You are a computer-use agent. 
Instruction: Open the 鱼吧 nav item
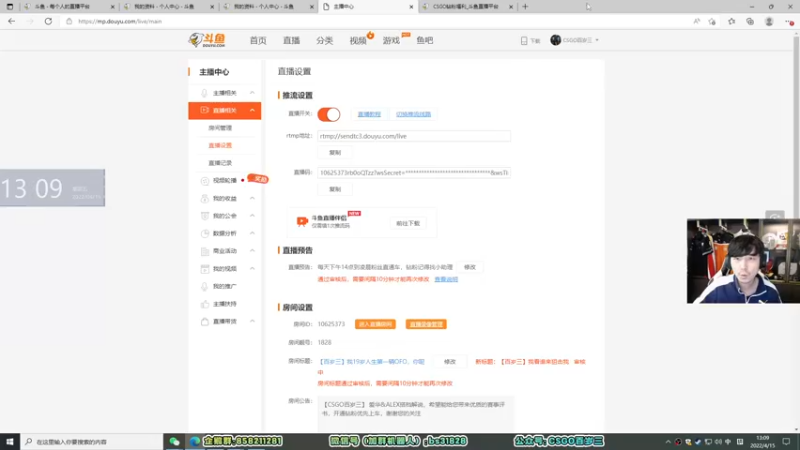click(x=424, y=40)
